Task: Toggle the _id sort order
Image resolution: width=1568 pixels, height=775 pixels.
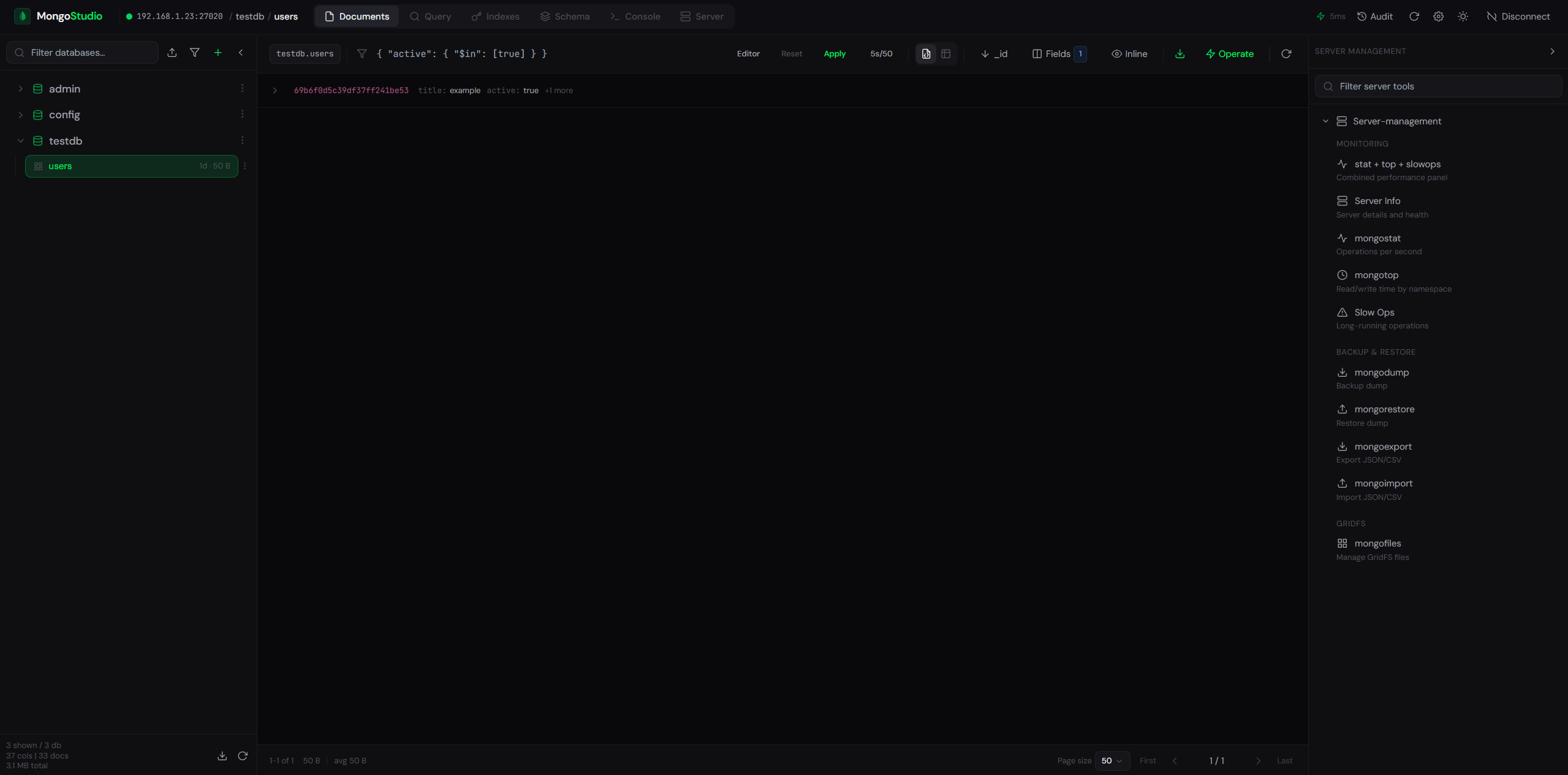Action: pos(993,54)
